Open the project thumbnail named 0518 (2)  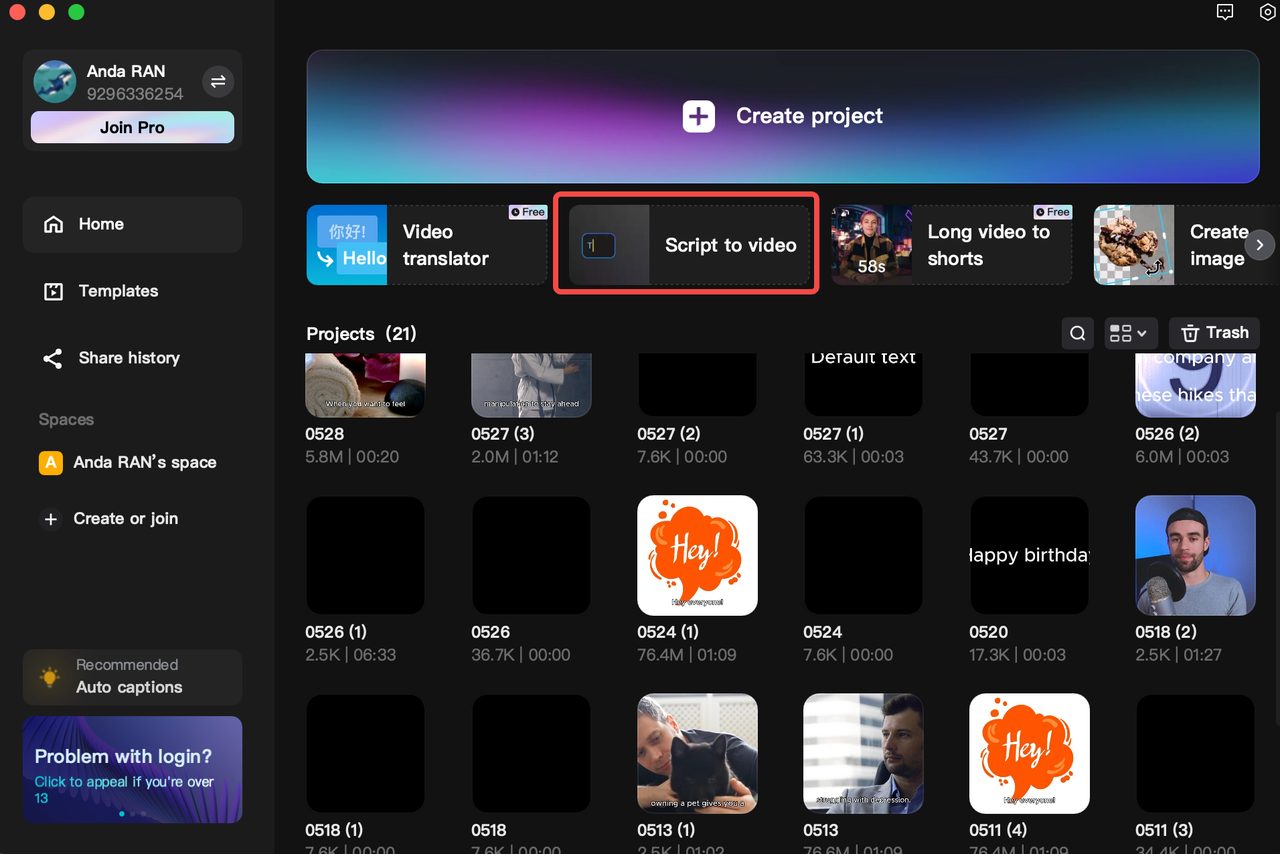click(1195, 555)
